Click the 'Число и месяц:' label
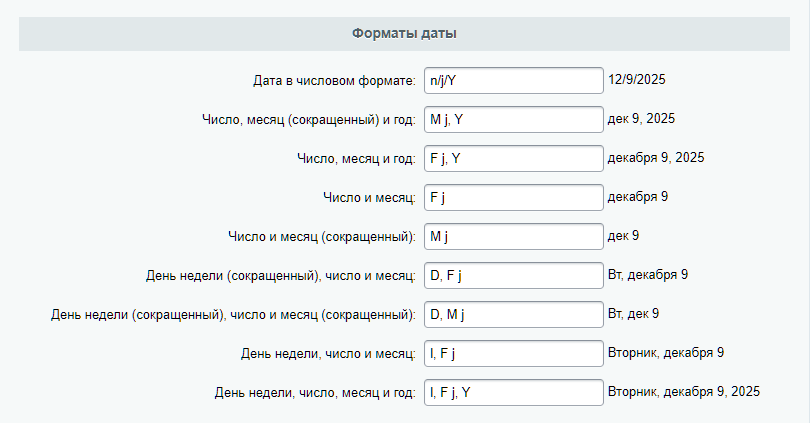Viewport: 810px width, 423px height. point(368,198)
